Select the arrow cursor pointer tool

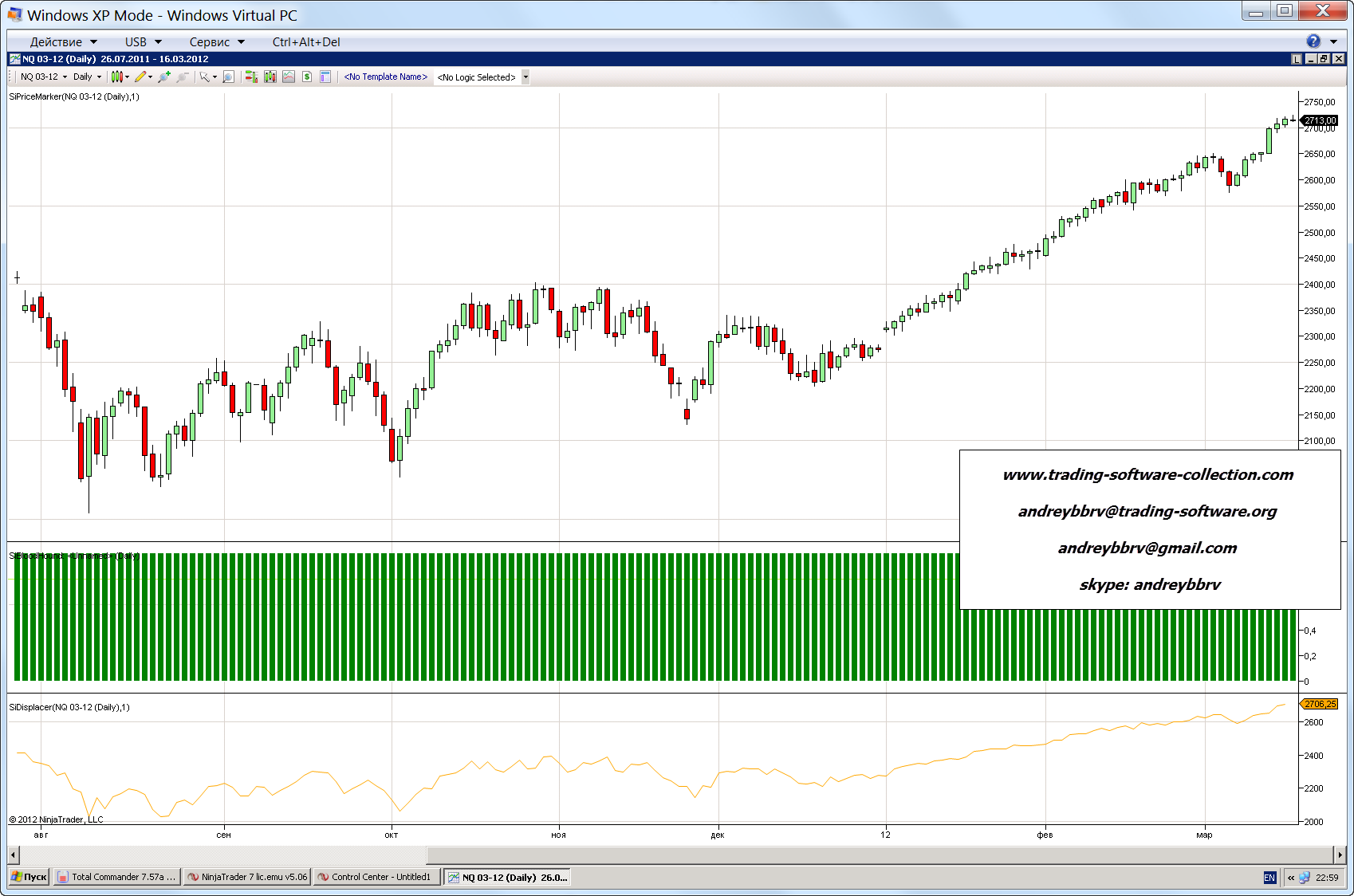(x=204, y=77)
